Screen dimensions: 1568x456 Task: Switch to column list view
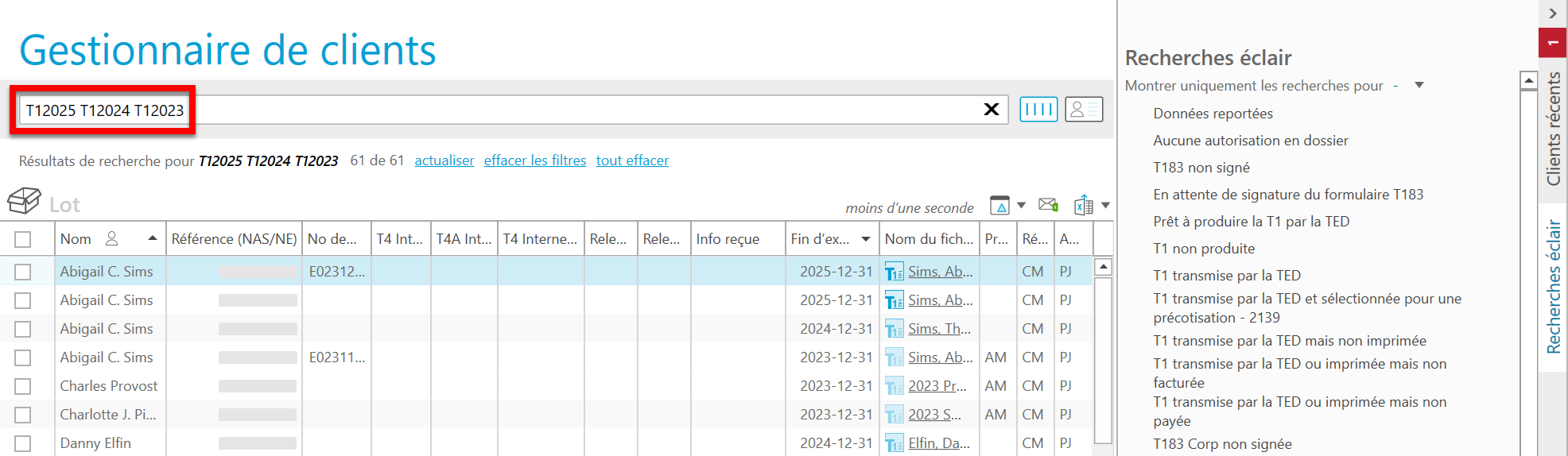tap(1038, 110)
